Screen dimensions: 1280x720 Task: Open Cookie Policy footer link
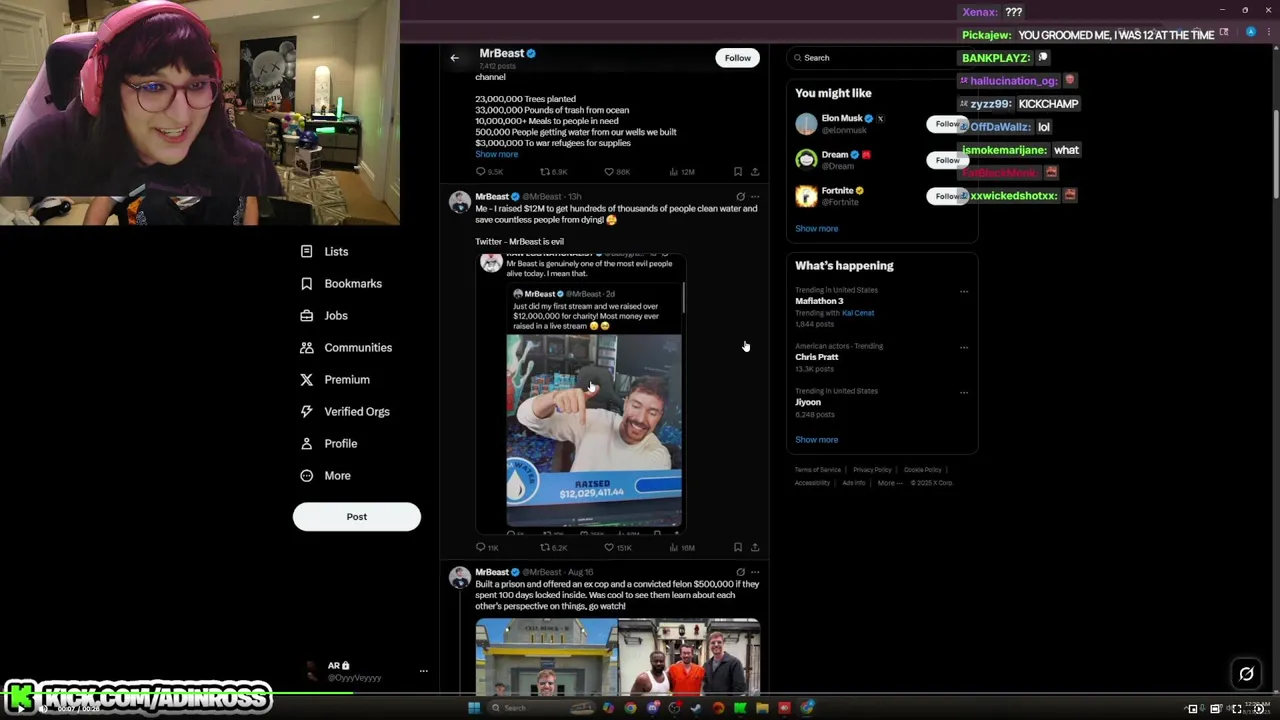coord(922,470)
